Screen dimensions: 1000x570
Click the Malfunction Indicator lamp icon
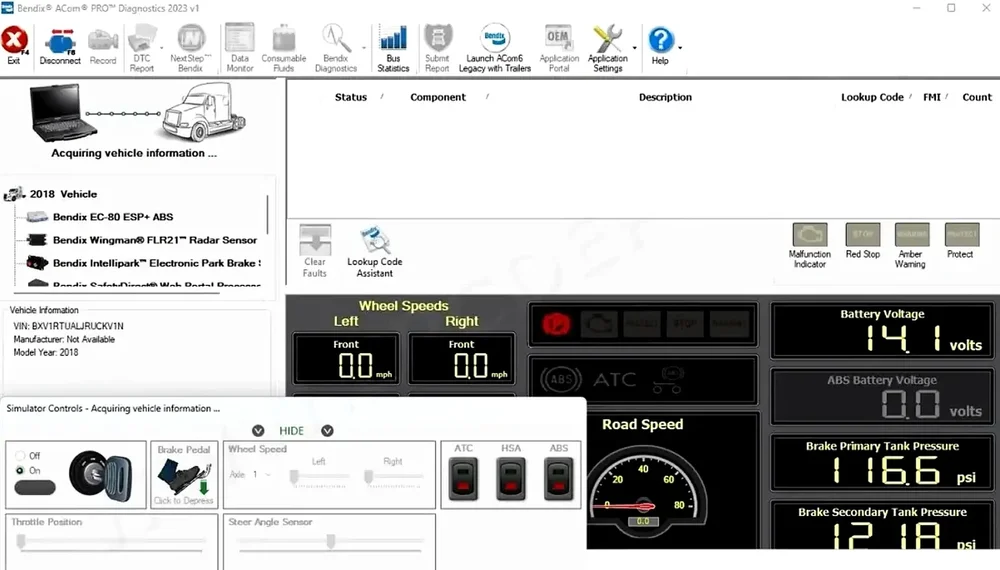click(809, 235)
